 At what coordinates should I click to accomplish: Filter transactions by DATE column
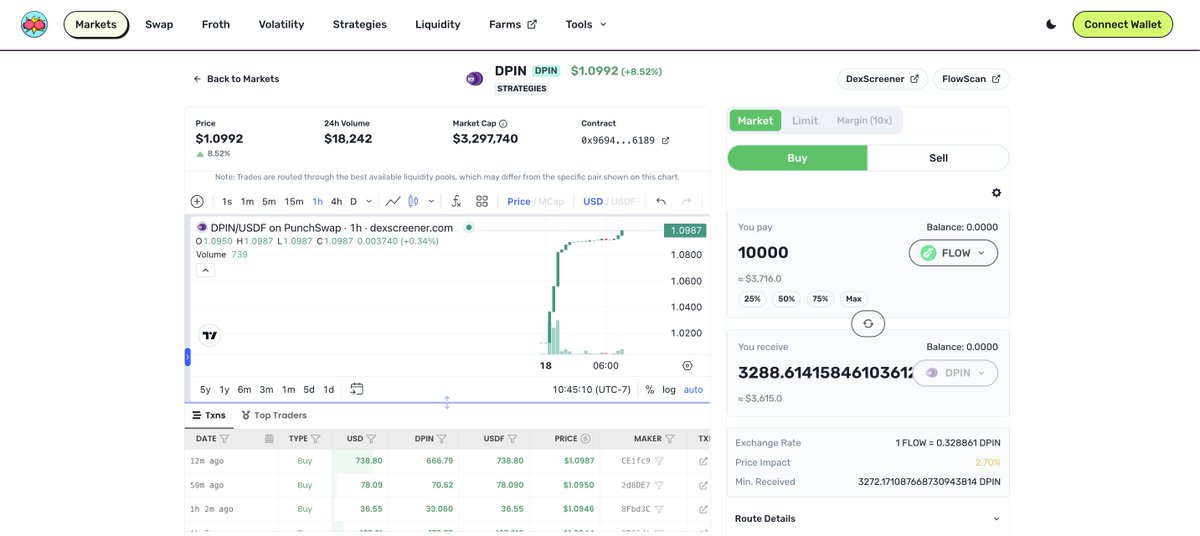pos(224,438)
